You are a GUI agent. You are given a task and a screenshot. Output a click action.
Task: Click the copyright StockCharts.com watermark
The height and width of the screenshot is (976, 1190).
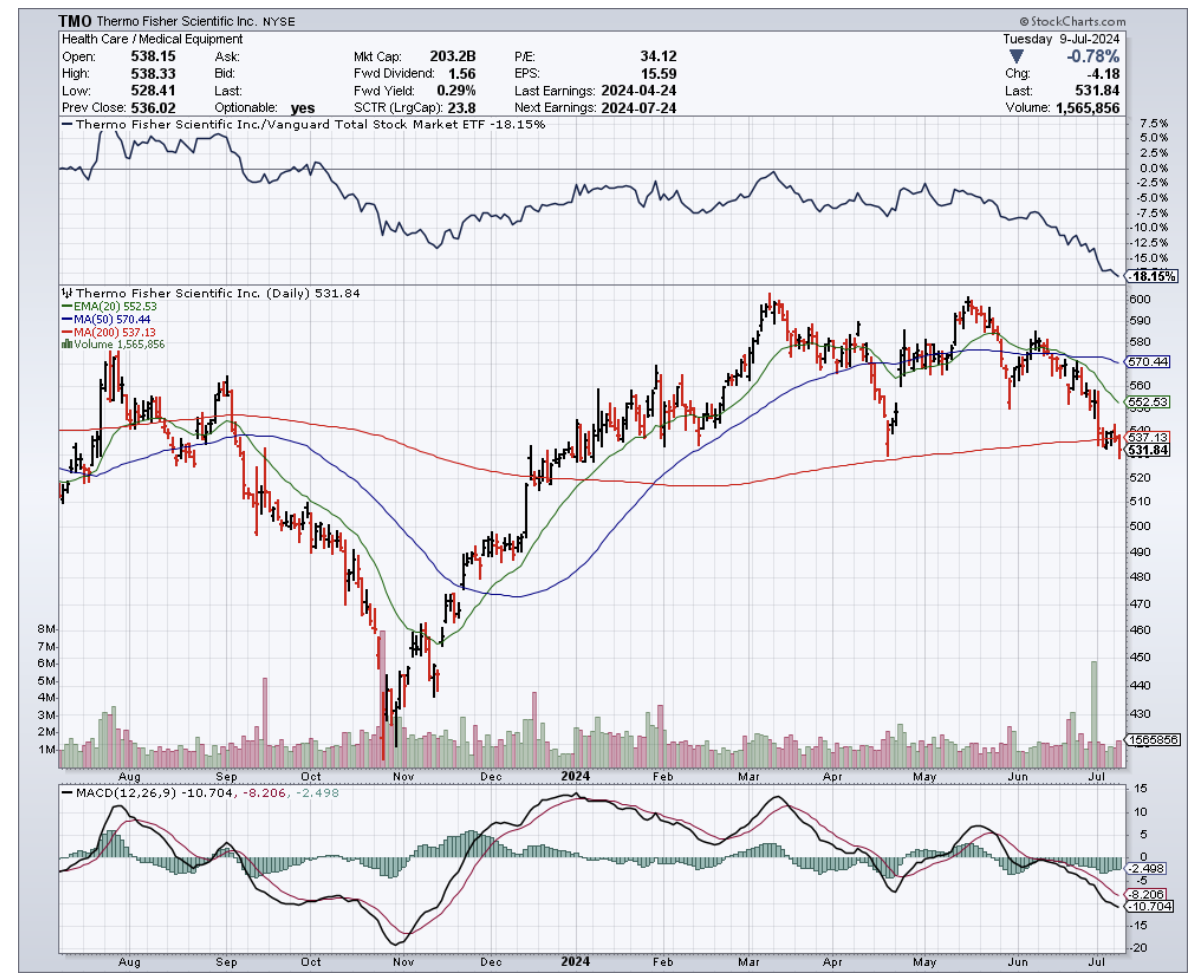coord(1073,20)
